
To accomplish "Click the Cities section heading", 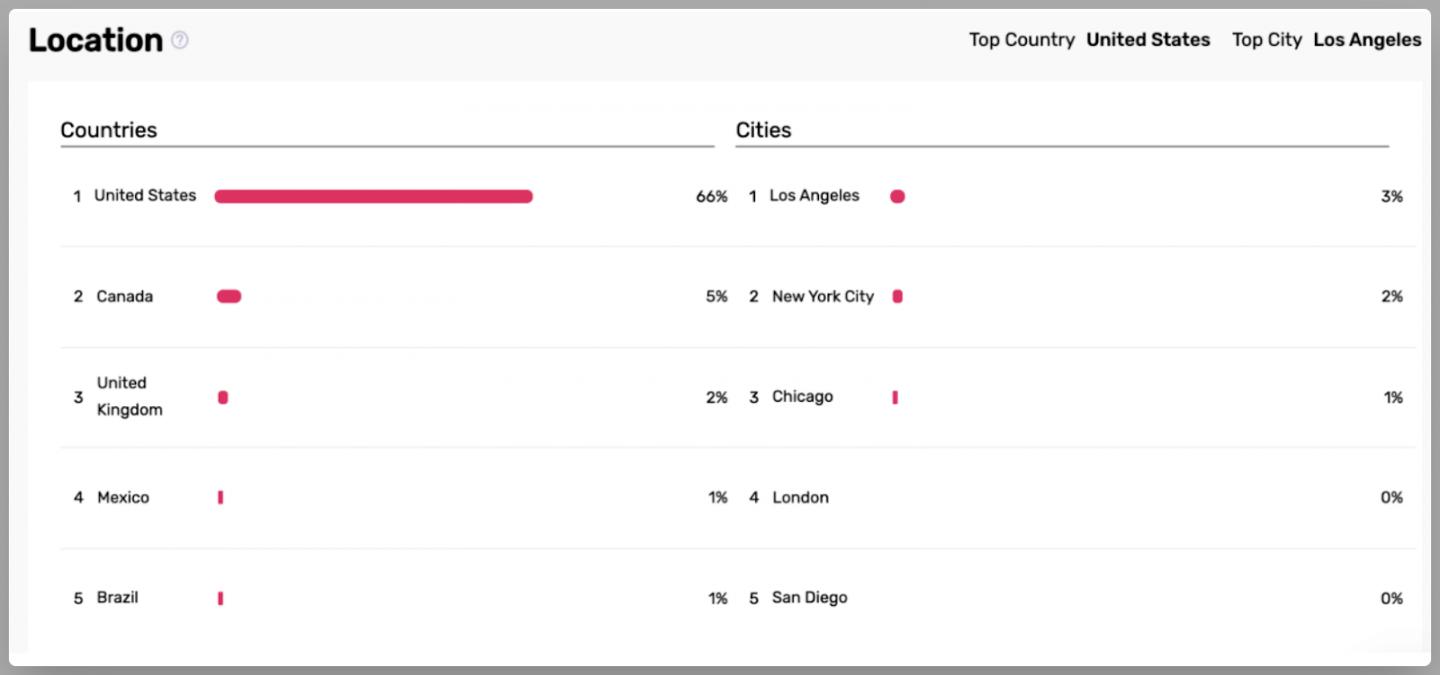I will [764, 130].
